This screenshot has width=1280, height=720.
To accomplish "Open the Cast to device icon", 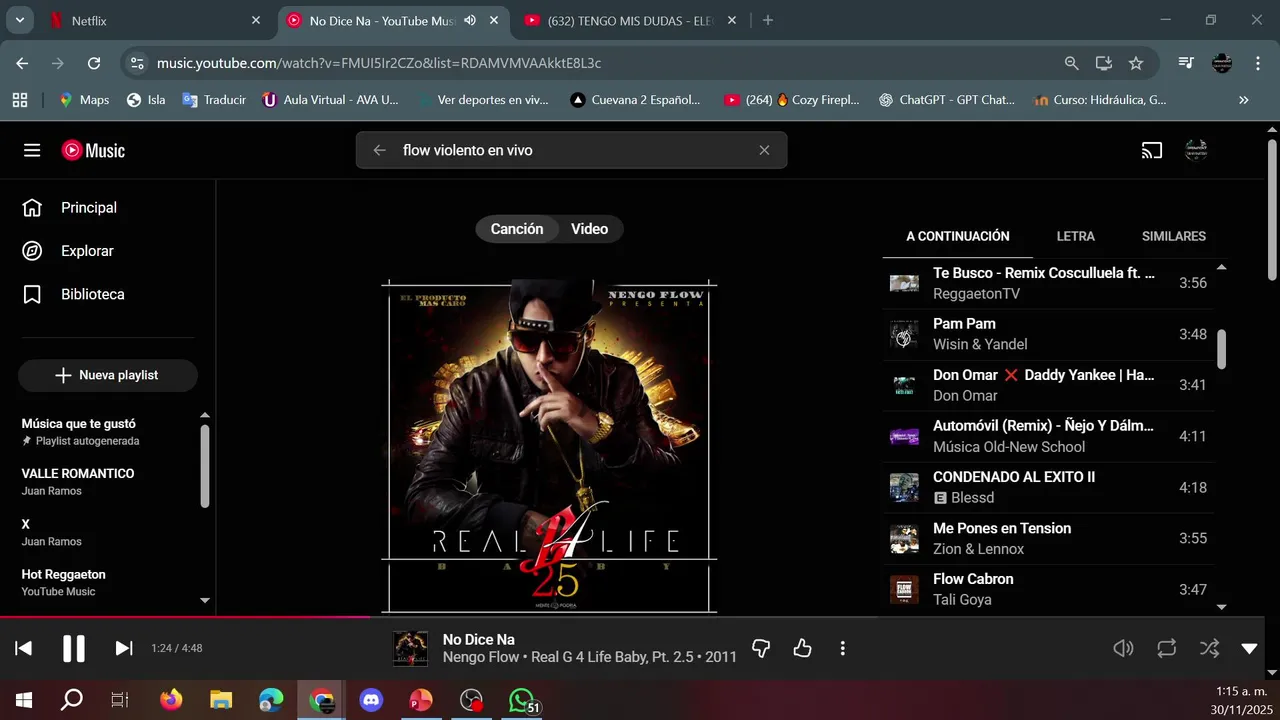I will [x=1152, y=150].
